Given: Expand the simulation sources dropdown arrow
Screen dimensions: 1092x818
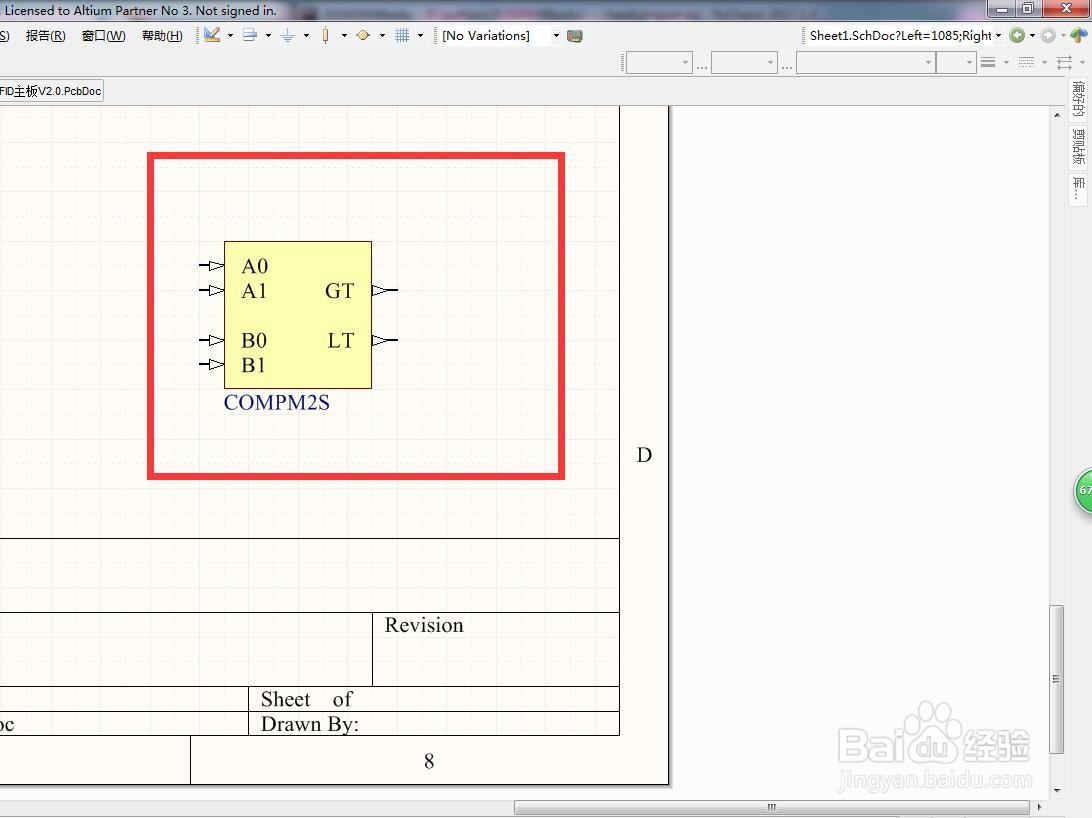Looking at the screenshot, I should click(382, 36).
